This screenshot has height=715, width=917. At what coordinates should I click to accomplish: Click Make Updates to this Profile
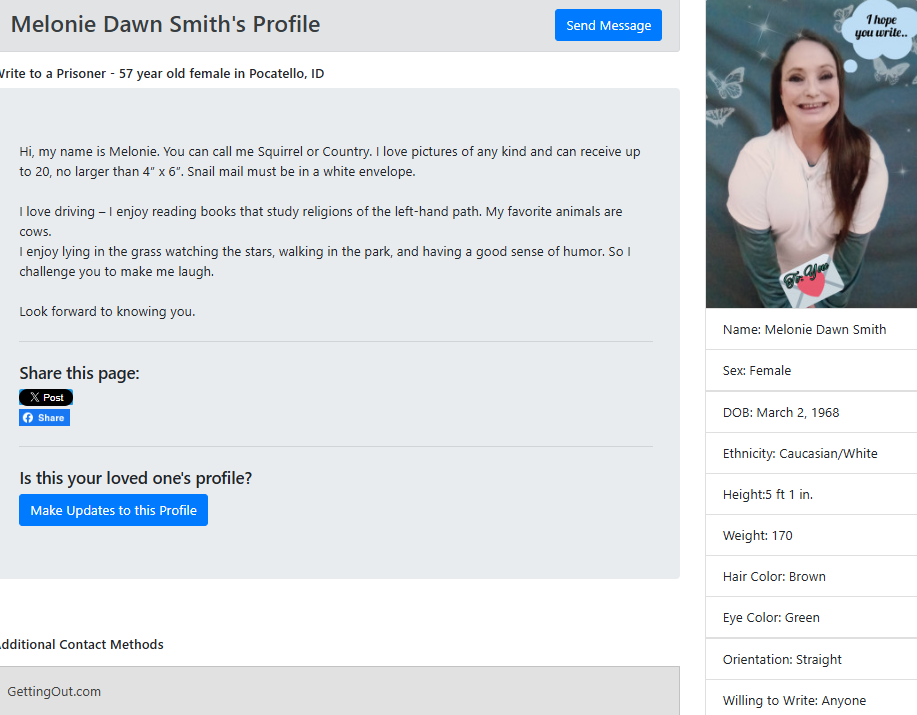pyautogui.click(x=113, y=510)
